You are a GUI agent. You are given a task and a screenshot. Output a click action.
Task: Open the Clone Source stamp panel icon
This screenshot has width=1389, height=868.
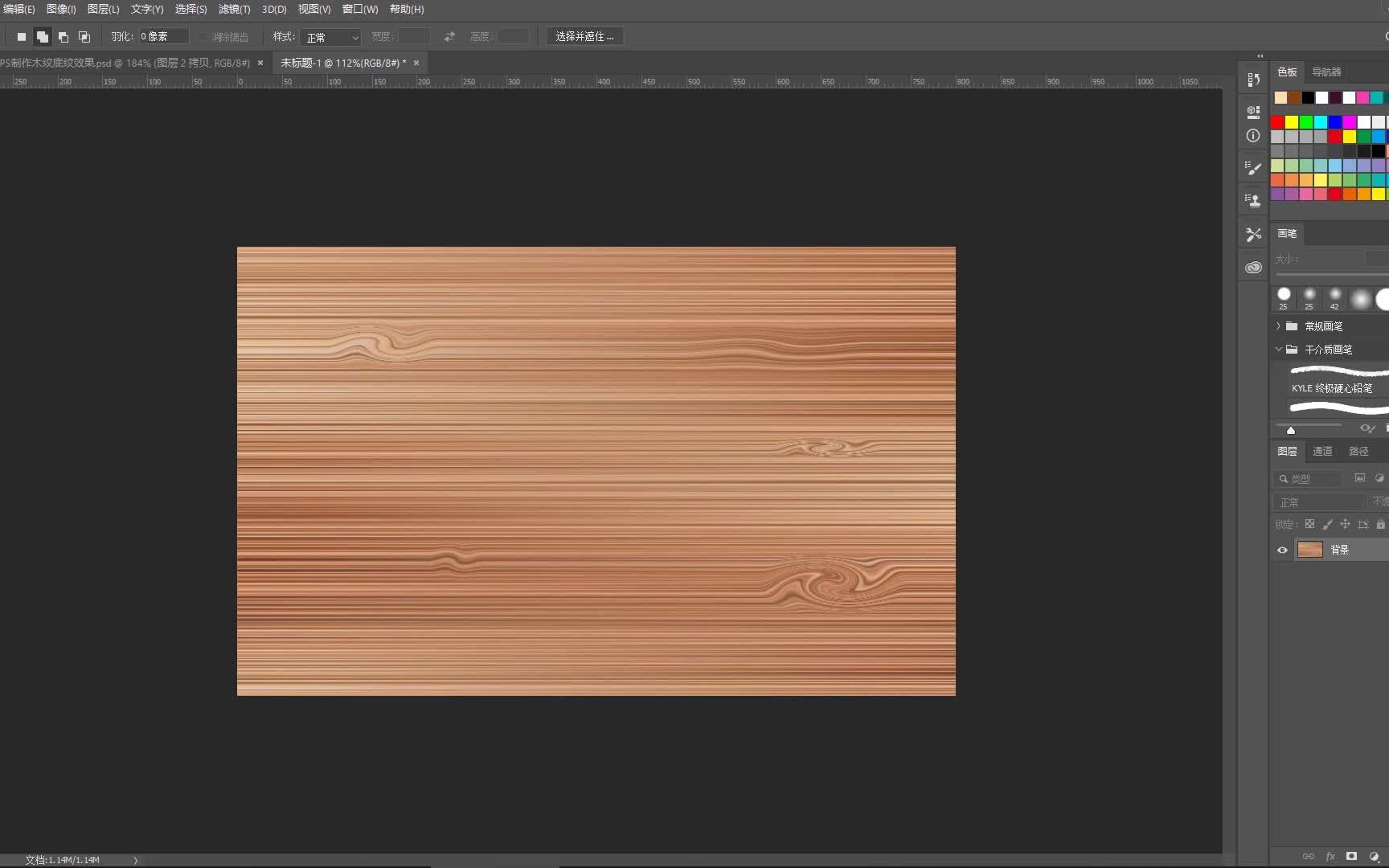tap(1253, 200)
